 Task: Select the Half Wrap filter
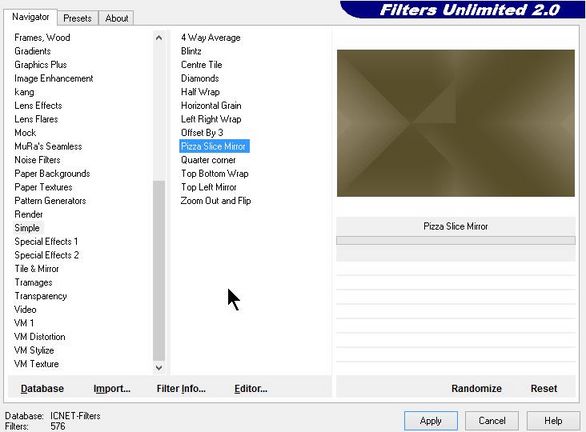200,92
